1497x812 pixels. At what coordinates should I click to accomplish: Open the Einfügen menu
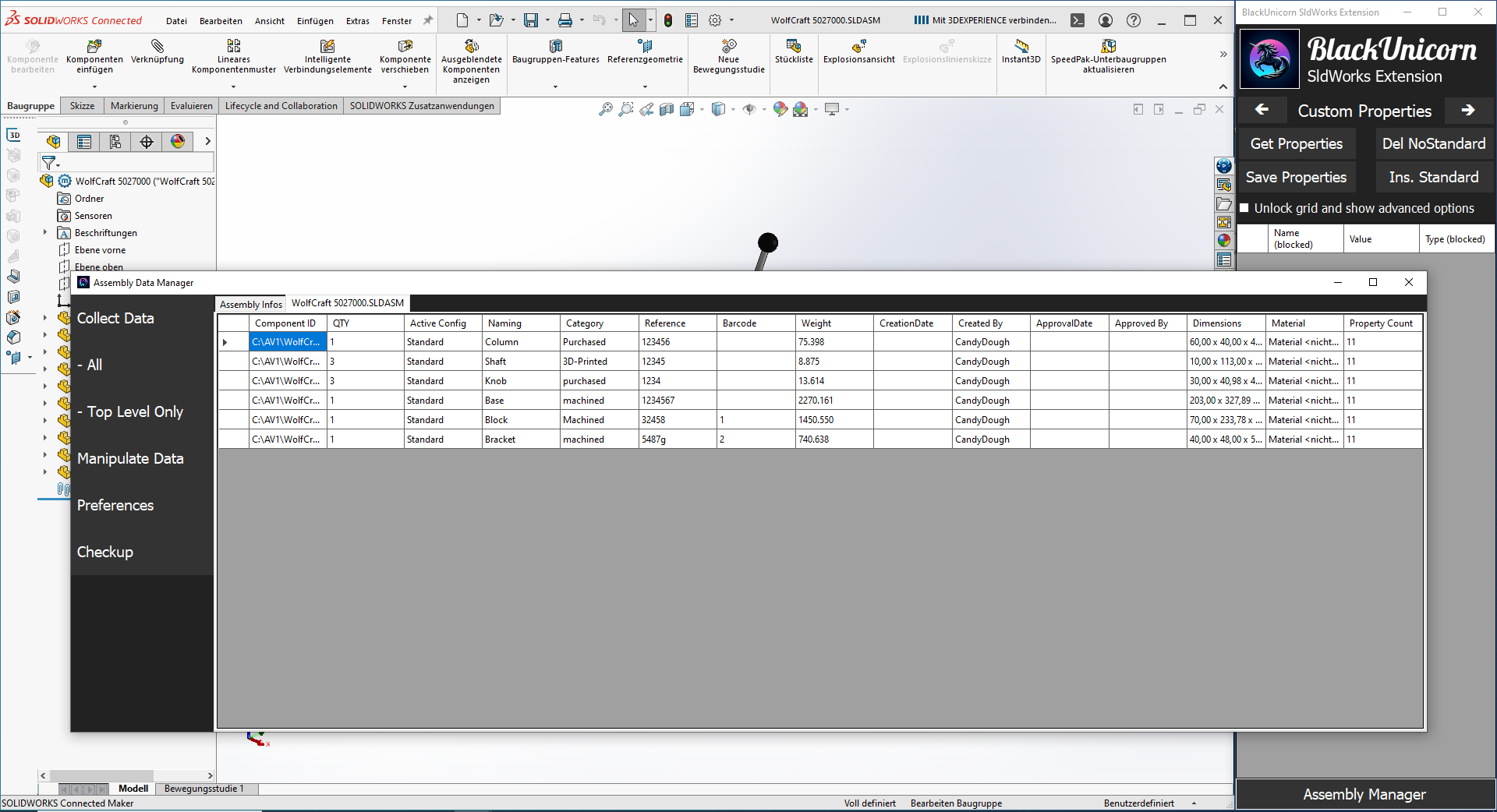pos(315,21)
